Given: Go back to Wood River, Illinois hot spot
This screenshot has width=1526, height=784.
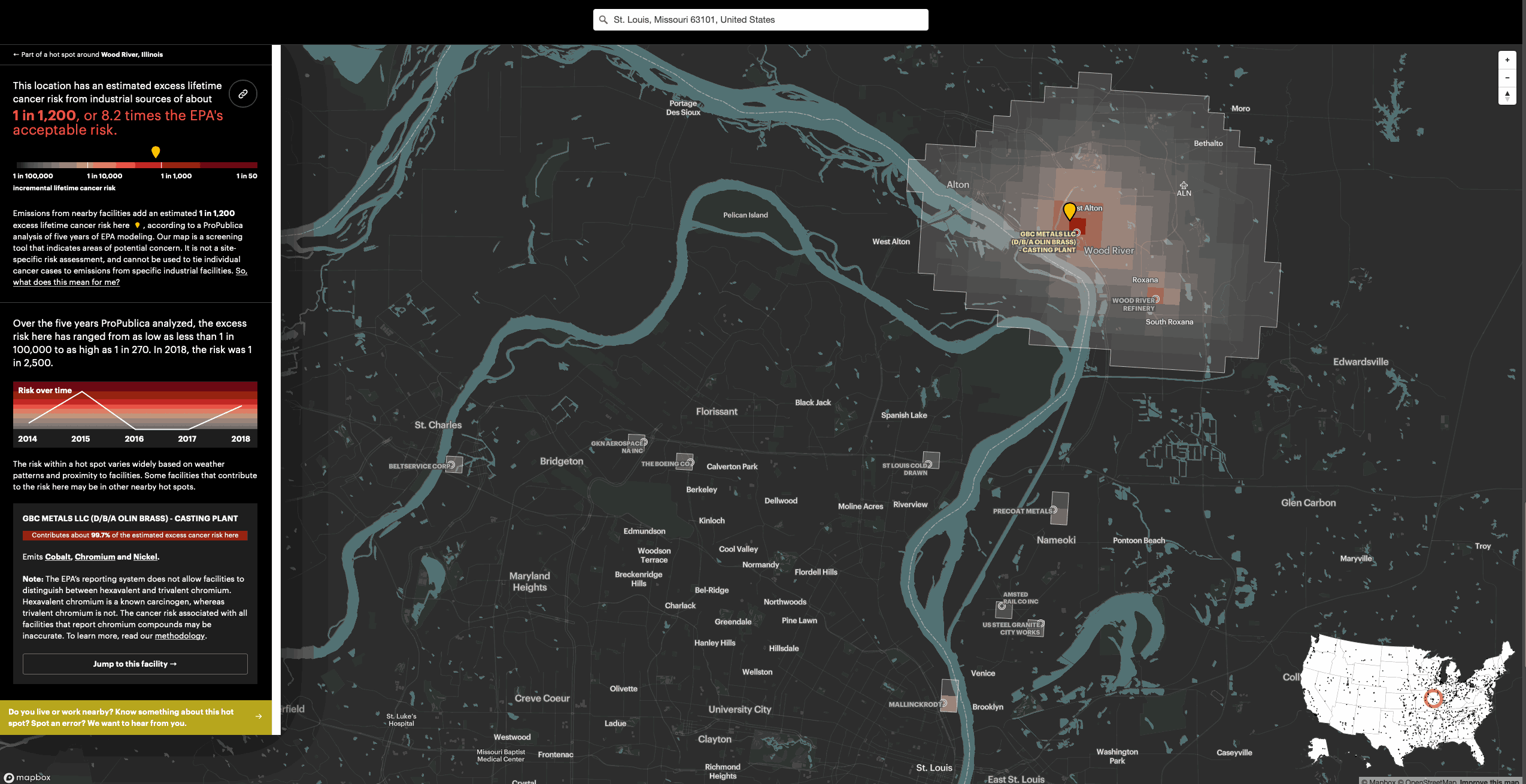Looking at the screenshot, I should 88,54.
